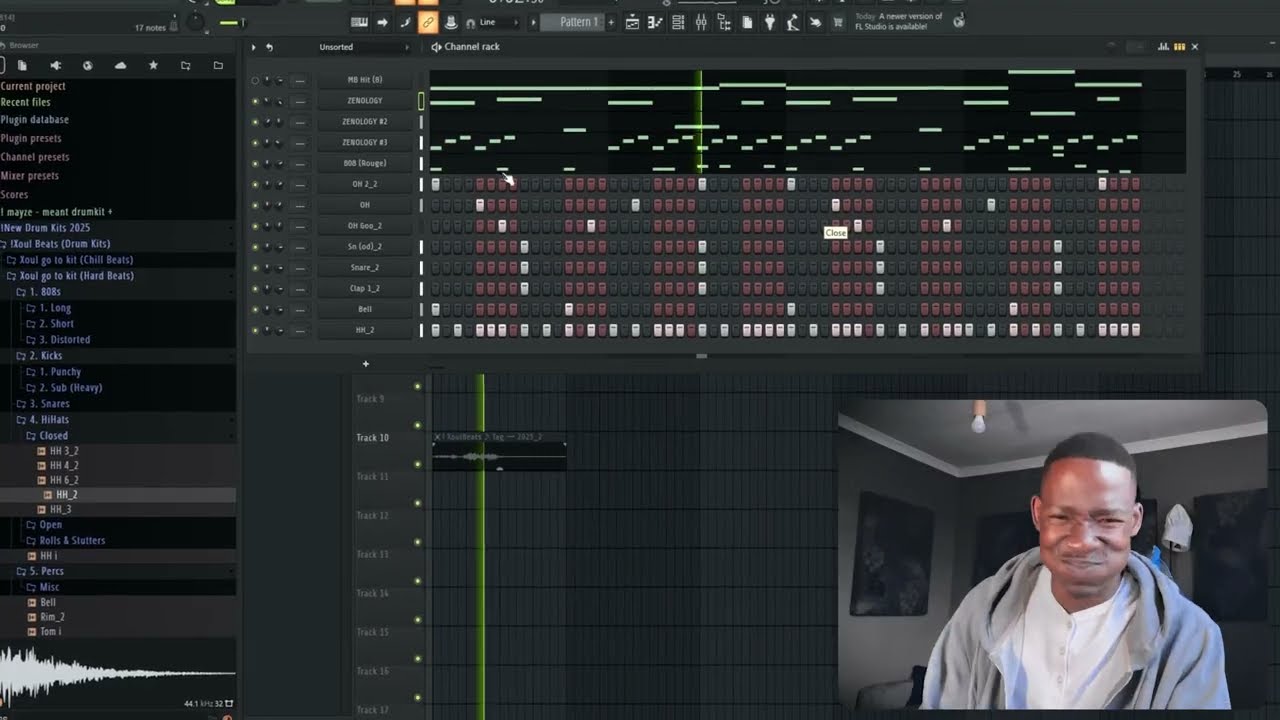Unmute the MB Hit (8) channel
This screenshot has width=1280, height=720.
255,80
